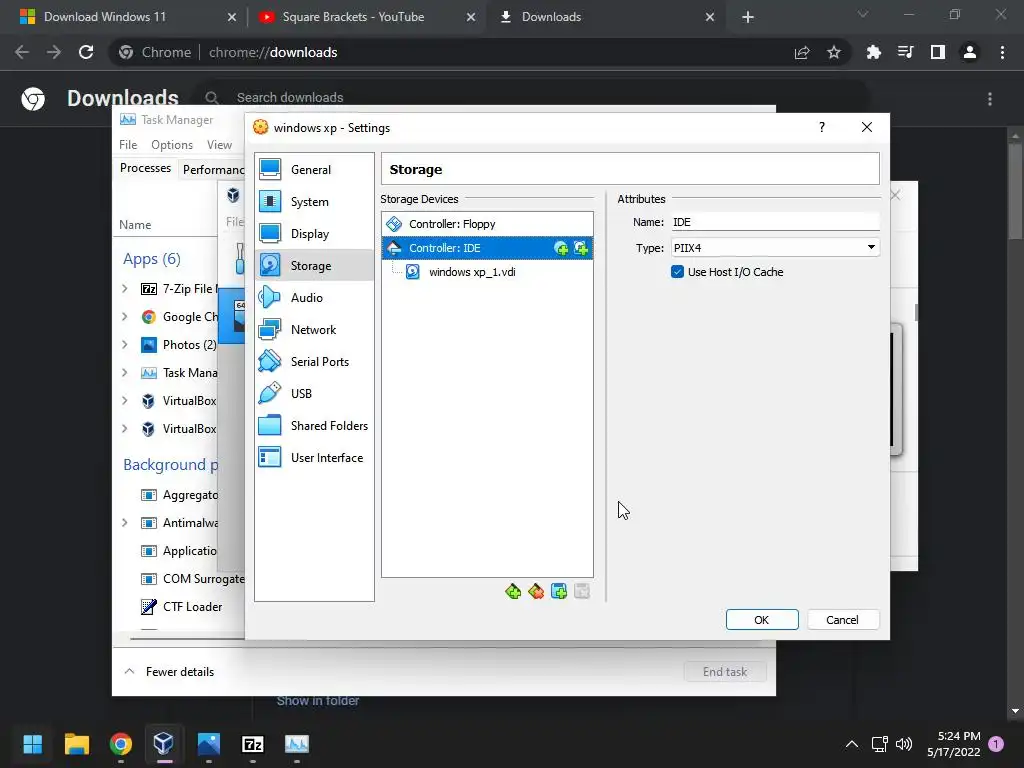Switch to Task Manager Performance tab
Screen dimensions: 1024x768
click(x=212, y=170)
